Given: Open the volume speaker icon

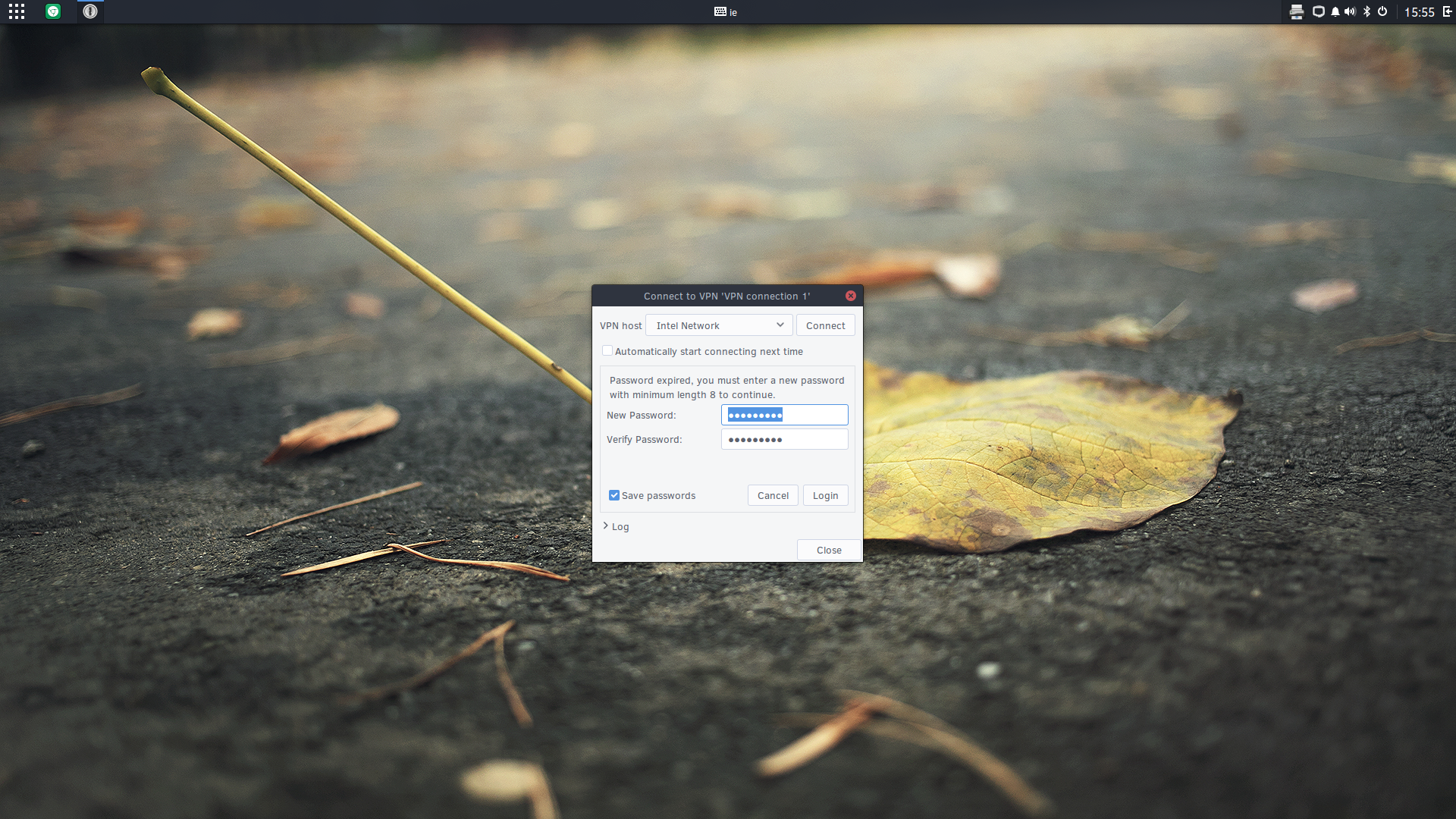Looking at the screenshot, I should tap(1350, 11).
